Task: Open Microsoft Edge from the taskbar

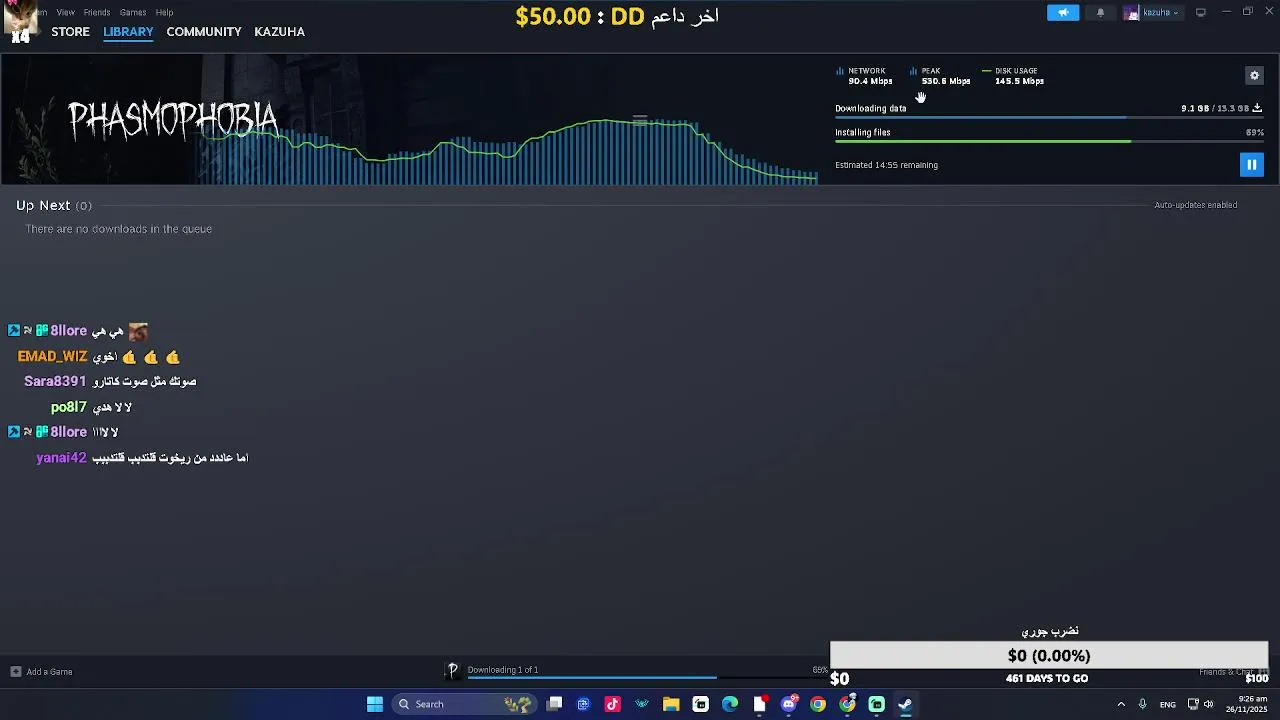Action: (x=730, y=704)
